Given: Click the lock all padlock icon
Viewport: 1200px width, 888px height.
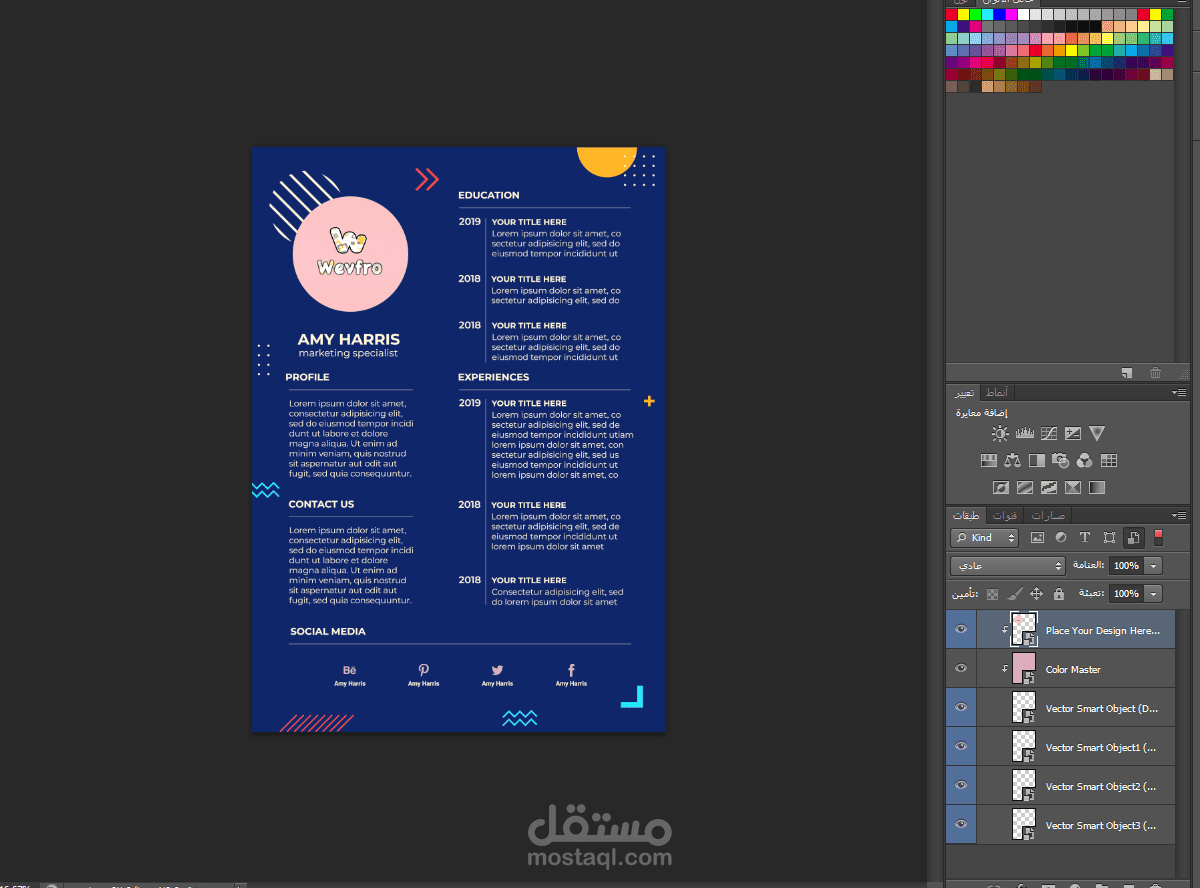Looking at the screenshot, I should 1059,594.
